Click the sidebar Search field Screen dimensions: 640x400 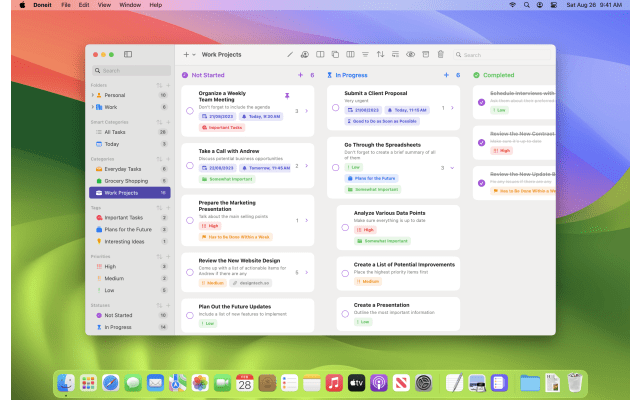pyautogui.click(x=131, y=71)
